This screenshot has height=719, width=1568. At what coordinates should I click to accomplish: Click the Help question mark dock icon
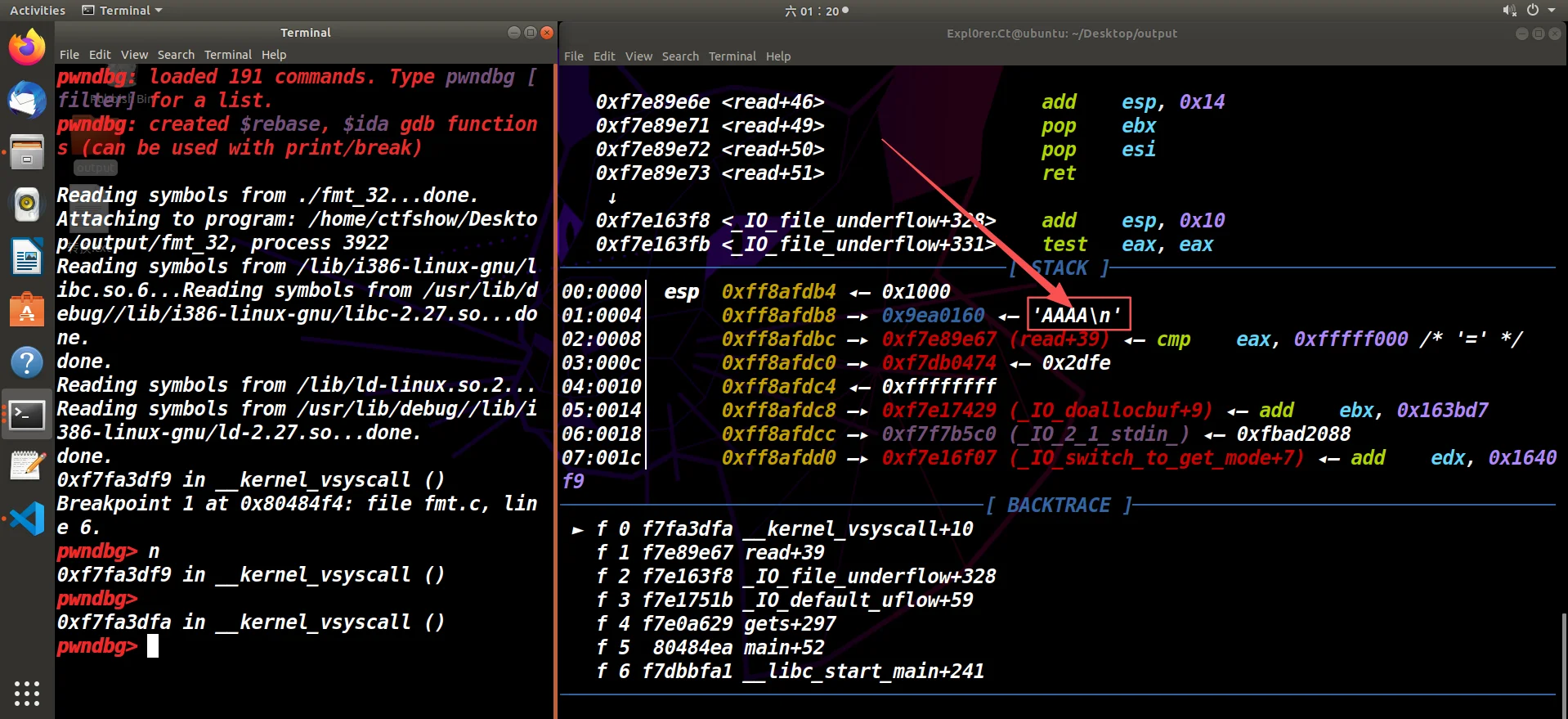coord(27,362)
